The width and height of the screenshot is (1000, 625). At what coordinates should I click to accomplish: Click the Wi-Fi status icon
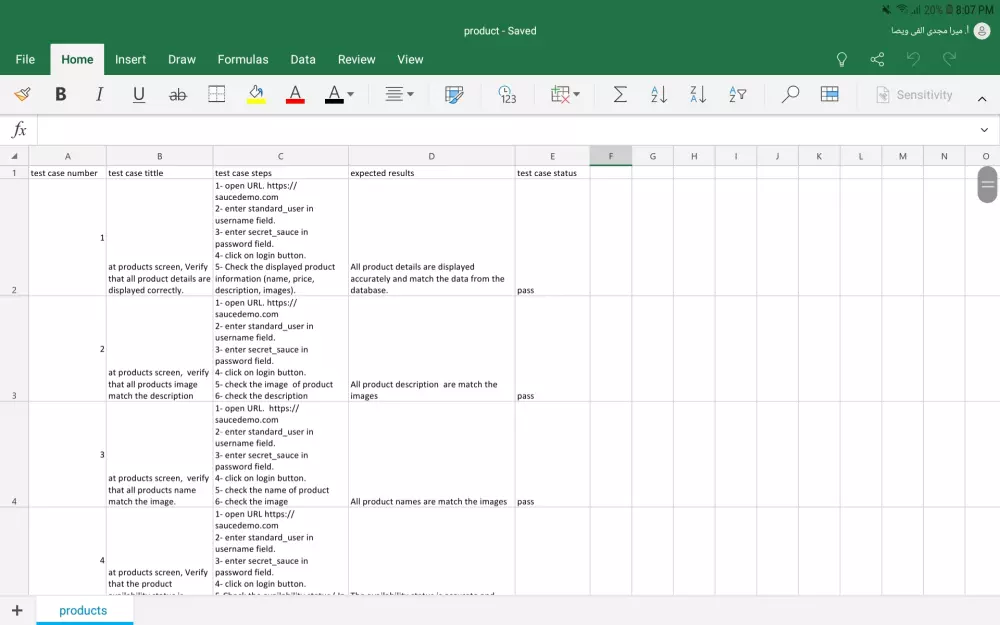902,10
